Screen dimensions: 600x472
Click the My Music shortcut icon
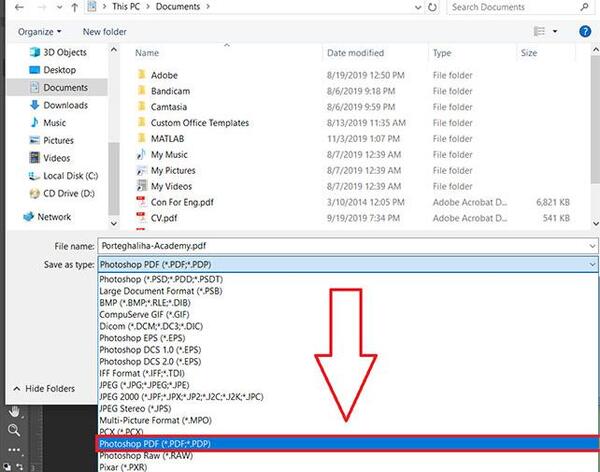pos(141,154)
